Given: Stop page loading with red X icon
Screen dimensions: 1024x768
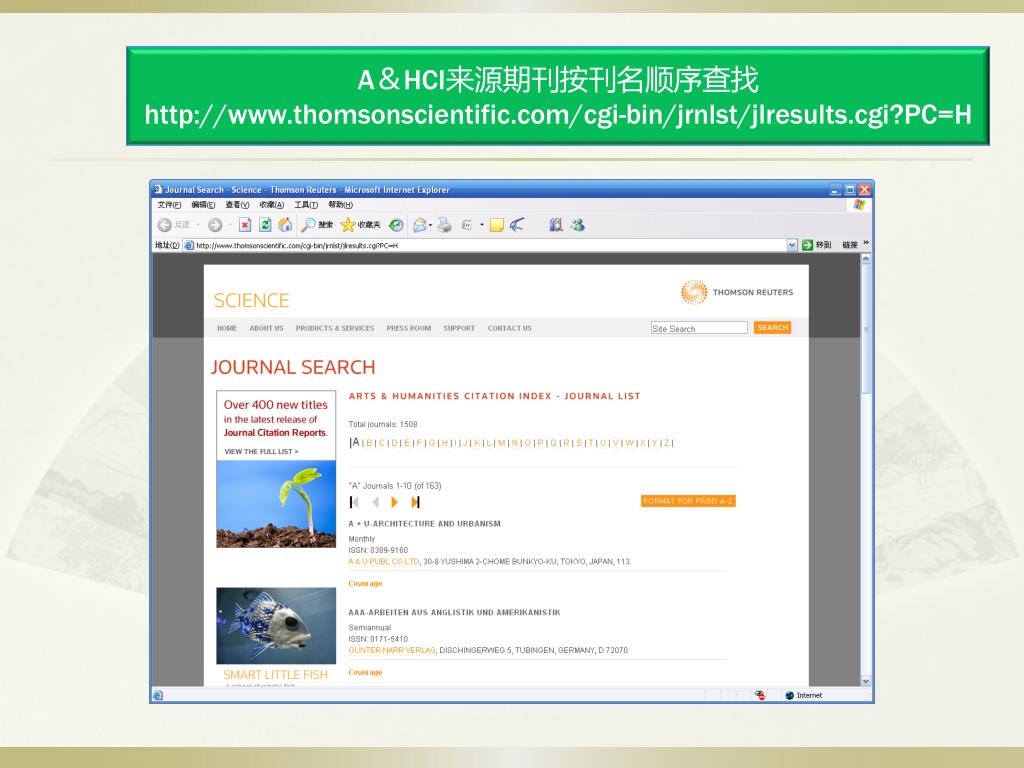Looking at the screenshot, I should point(245,225).
